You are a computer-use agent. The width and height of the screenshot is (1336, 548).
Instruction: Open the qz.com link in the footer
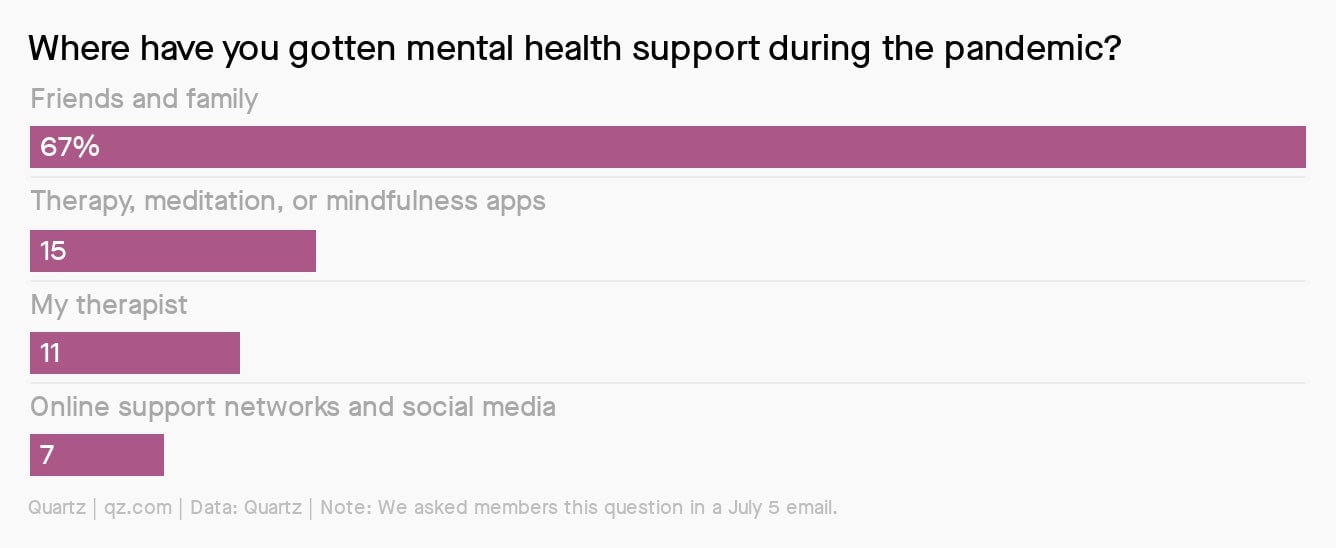[137, 508]
